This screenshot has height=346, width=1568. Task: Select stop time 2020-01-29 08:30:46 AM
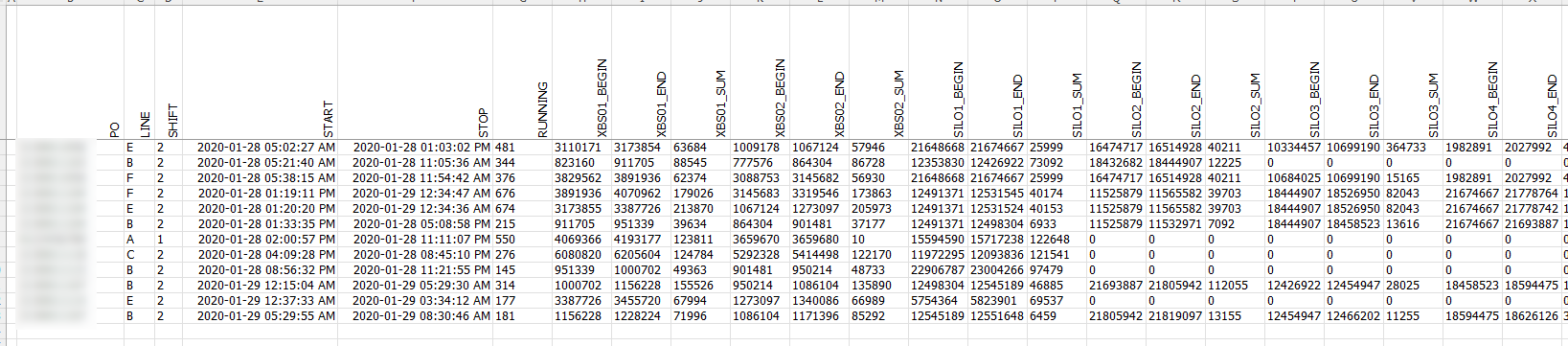pyautogui.click(x=416, y=316)
